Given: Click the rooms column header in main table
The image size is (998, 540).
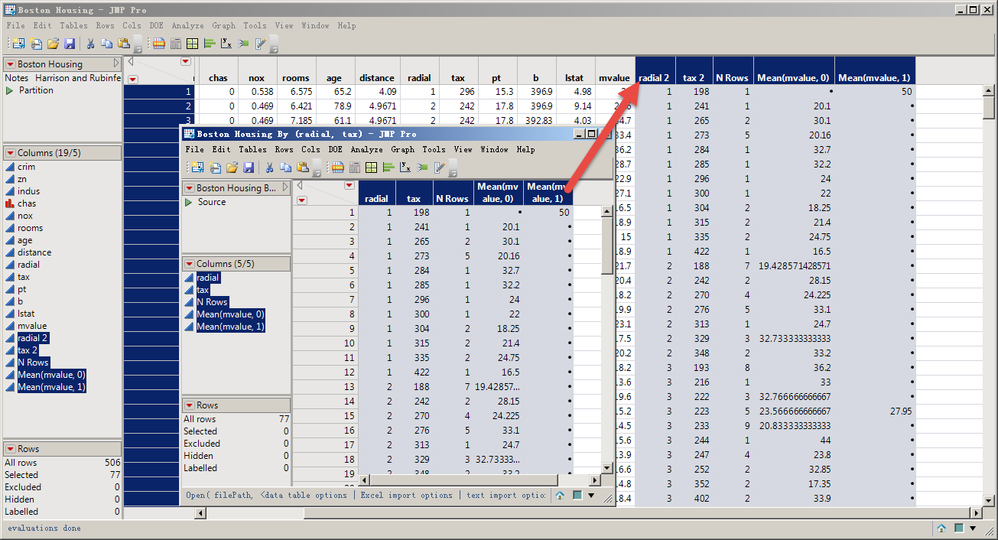Looking at the screenshot, I should click(x=295, y=77).
